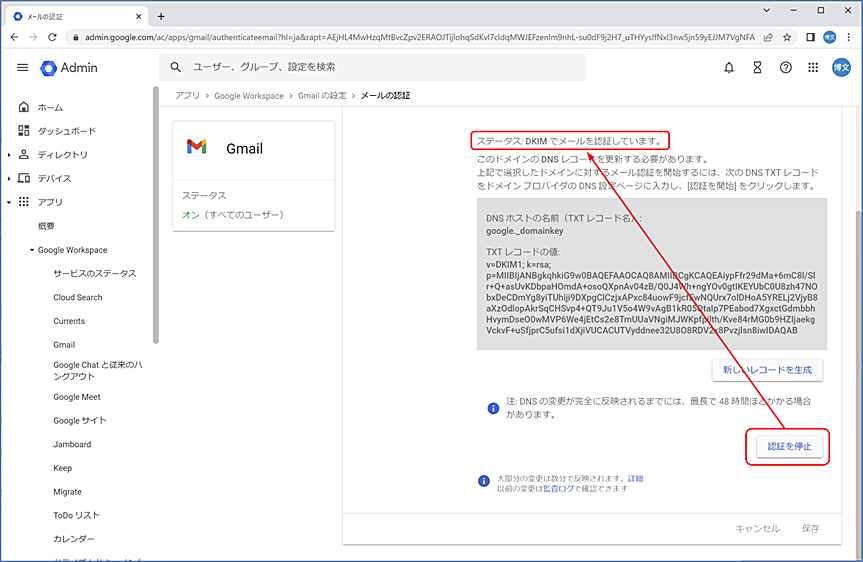Collapse the アプリ section arrow

[x=9, y=203]
